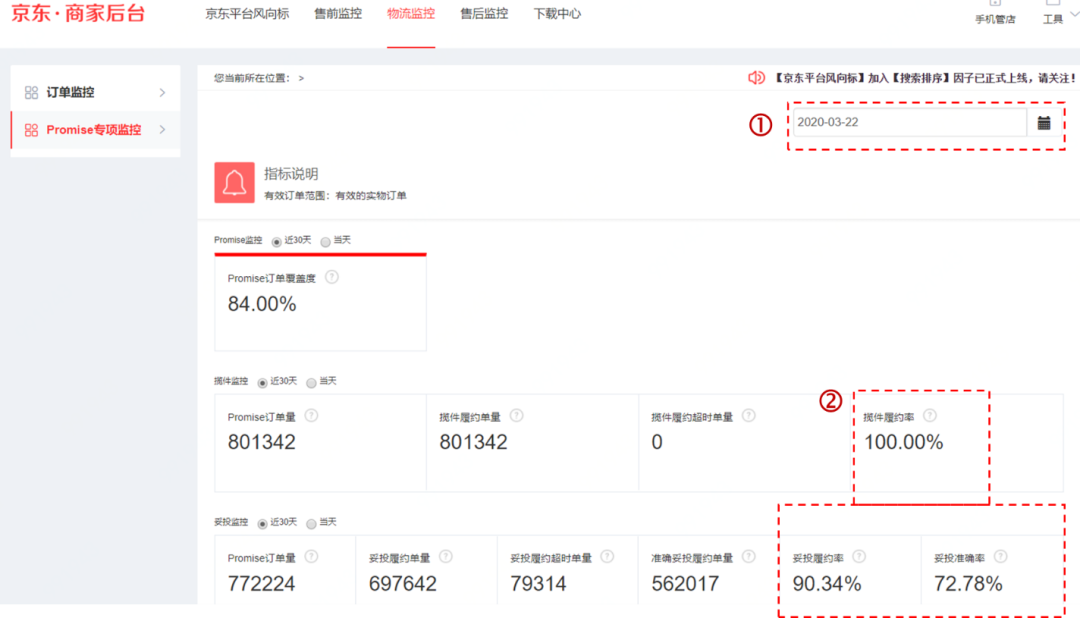Click the 揽件履约单量 801342 value
Viewport: 1080px width, 618px height.
[473, 442]
